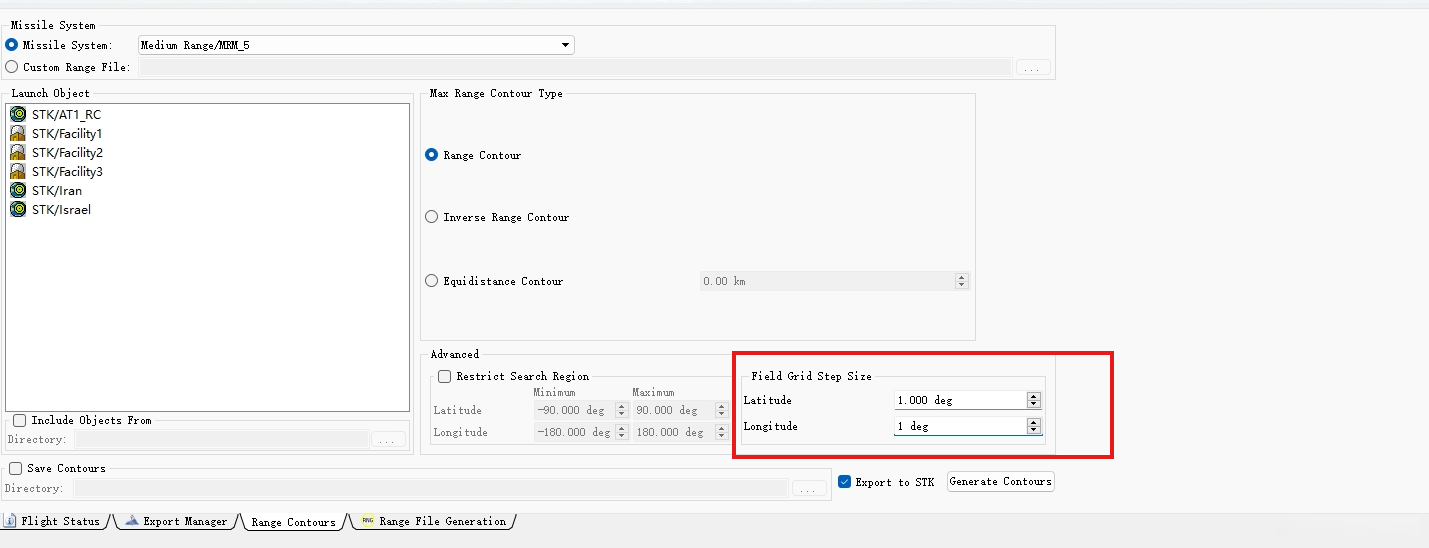This screenshot has height=548, width=1429.
Task: Click the Maximum Longitude 180.000 spinner arrows
Action: point(721,432)
